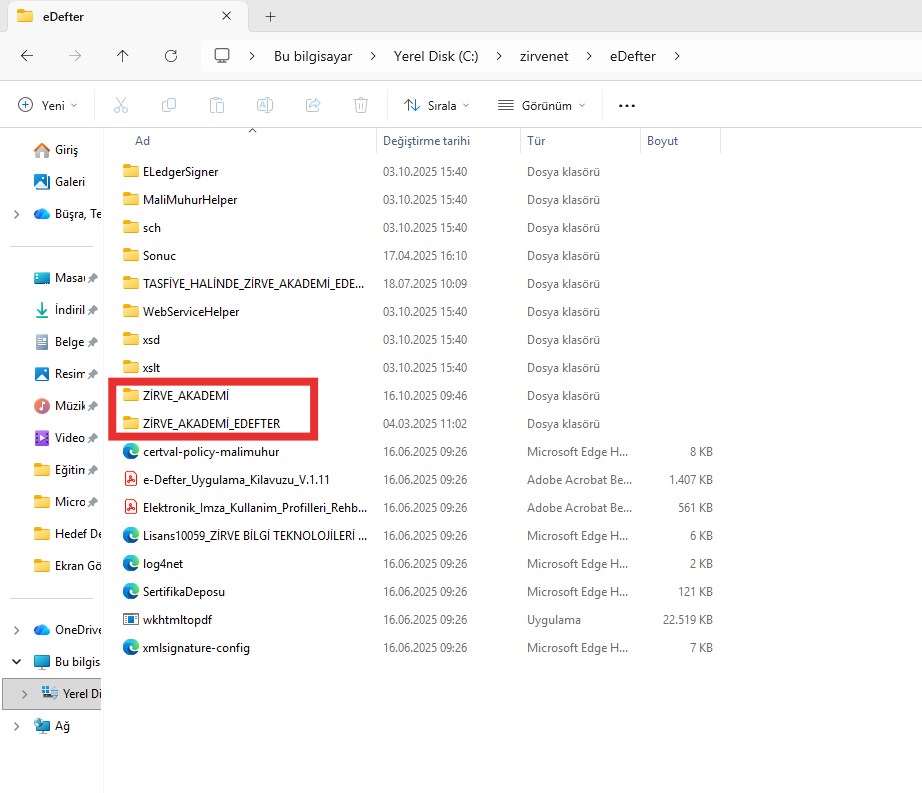The image size is (922, 793).
Task: Expand the Büşra OneDrive tree item
Action: click(16, 214)
